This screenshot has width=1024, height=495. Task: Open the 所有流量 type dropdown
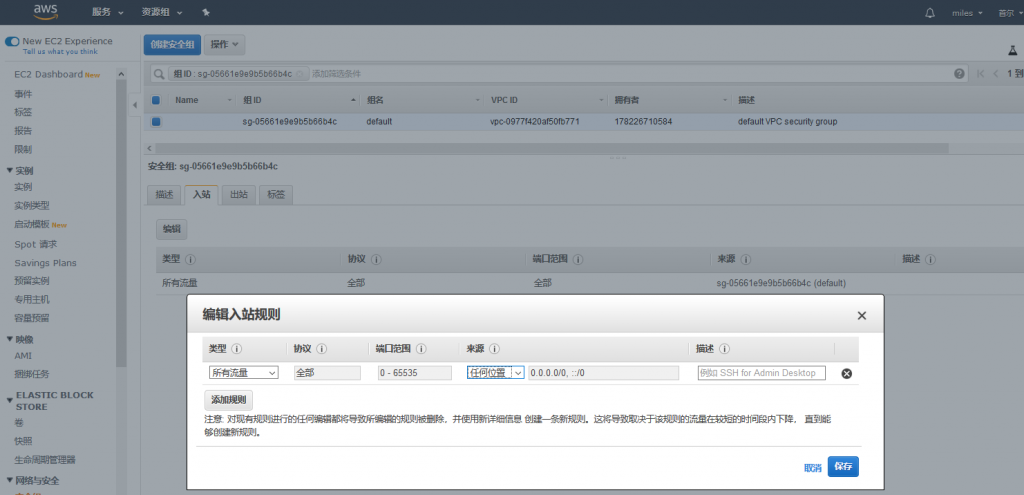[243, 373]
